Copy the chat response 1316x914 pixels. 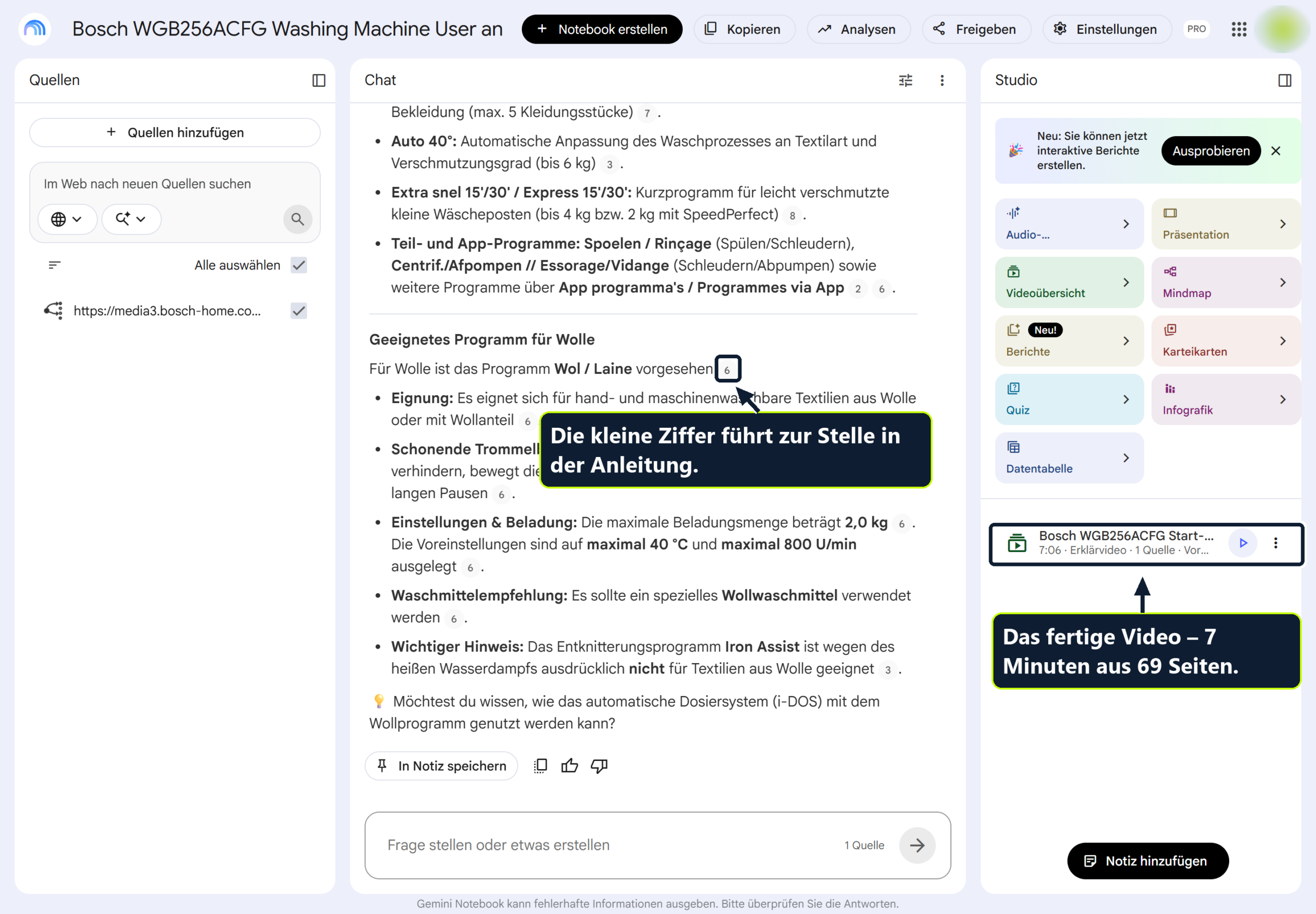[x=540, y=765]
